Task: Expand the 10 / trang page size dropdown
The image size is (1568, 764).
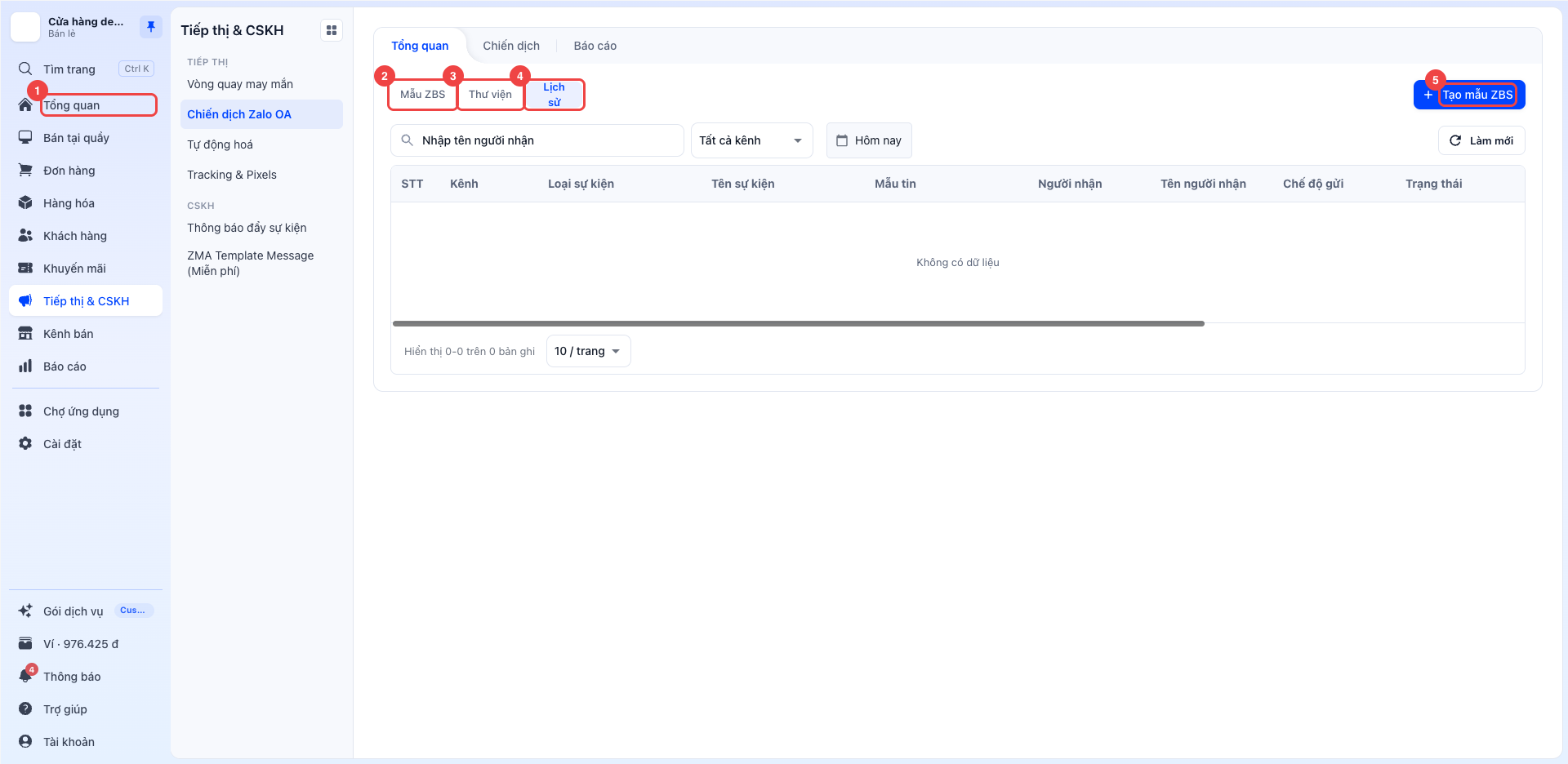Action: (x=588, y=351)
